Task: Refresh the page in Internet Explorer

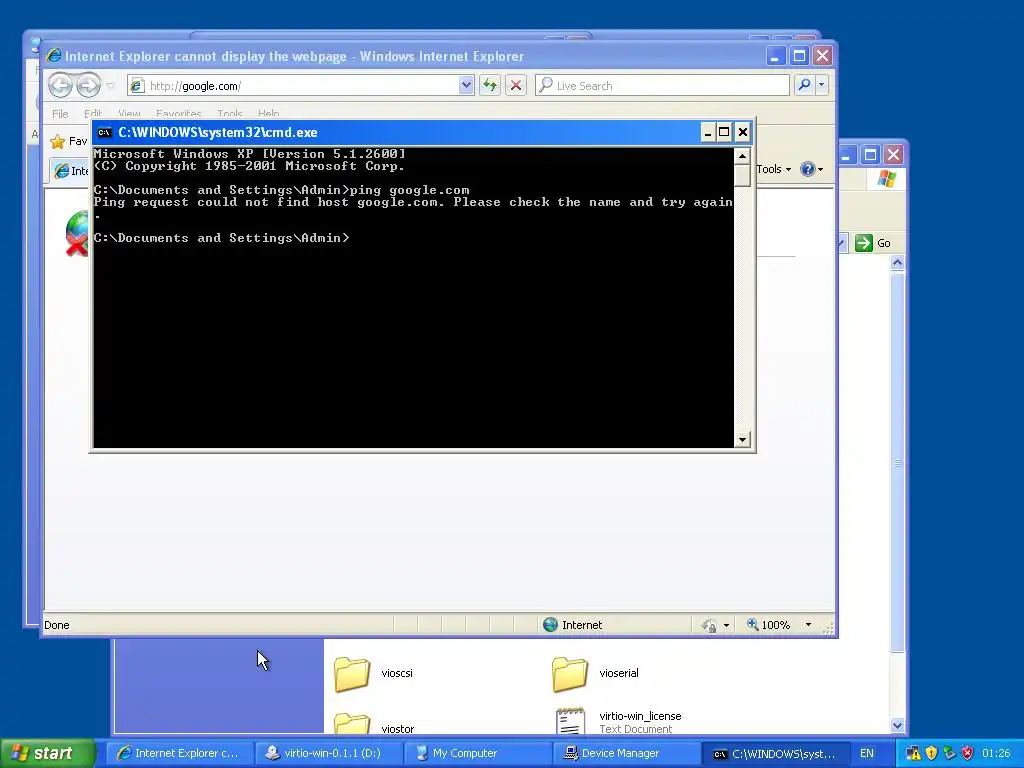Action: tap(490, 85)
